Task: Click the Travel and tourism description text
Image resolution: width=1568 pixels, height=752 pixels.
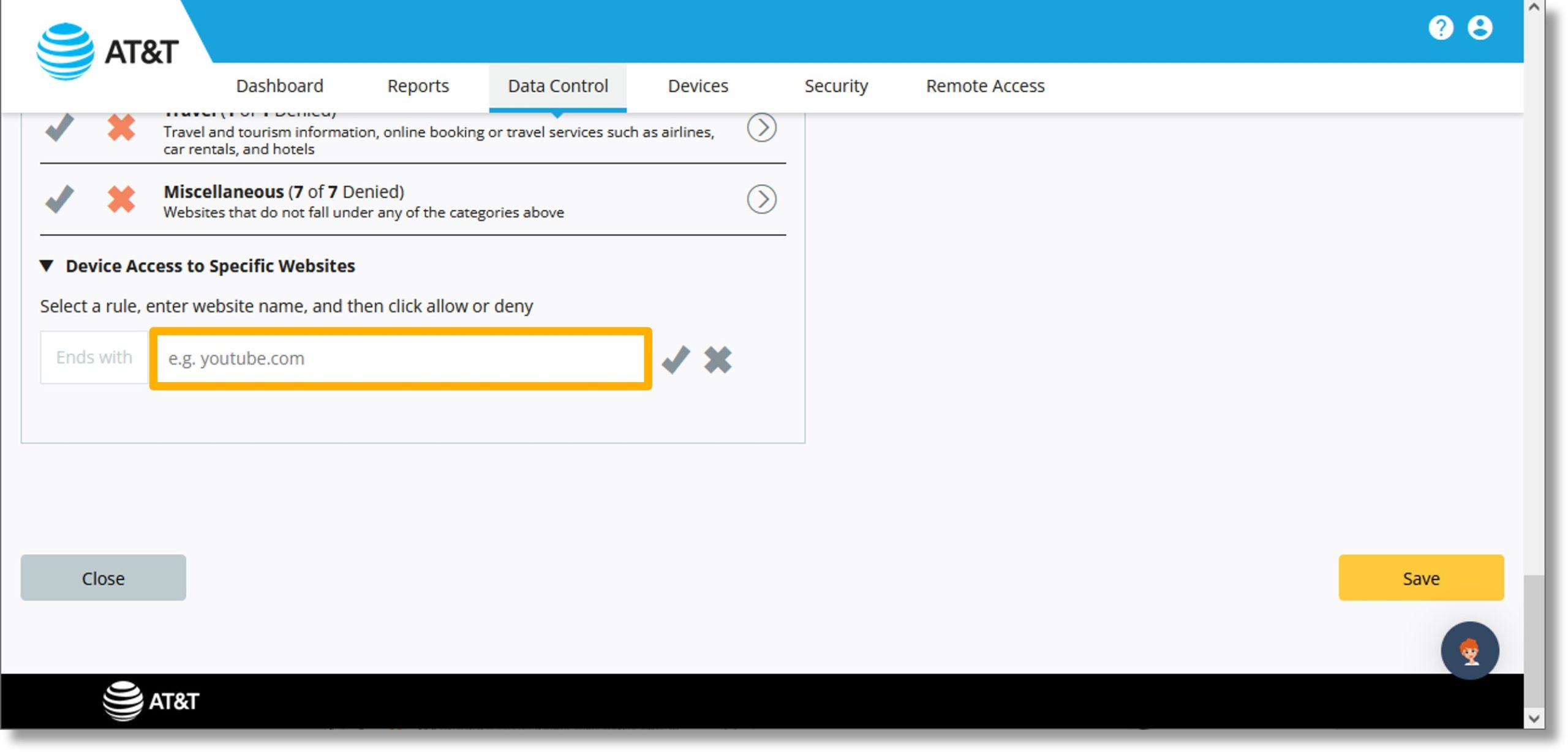Action: click(x=439, y=140)
